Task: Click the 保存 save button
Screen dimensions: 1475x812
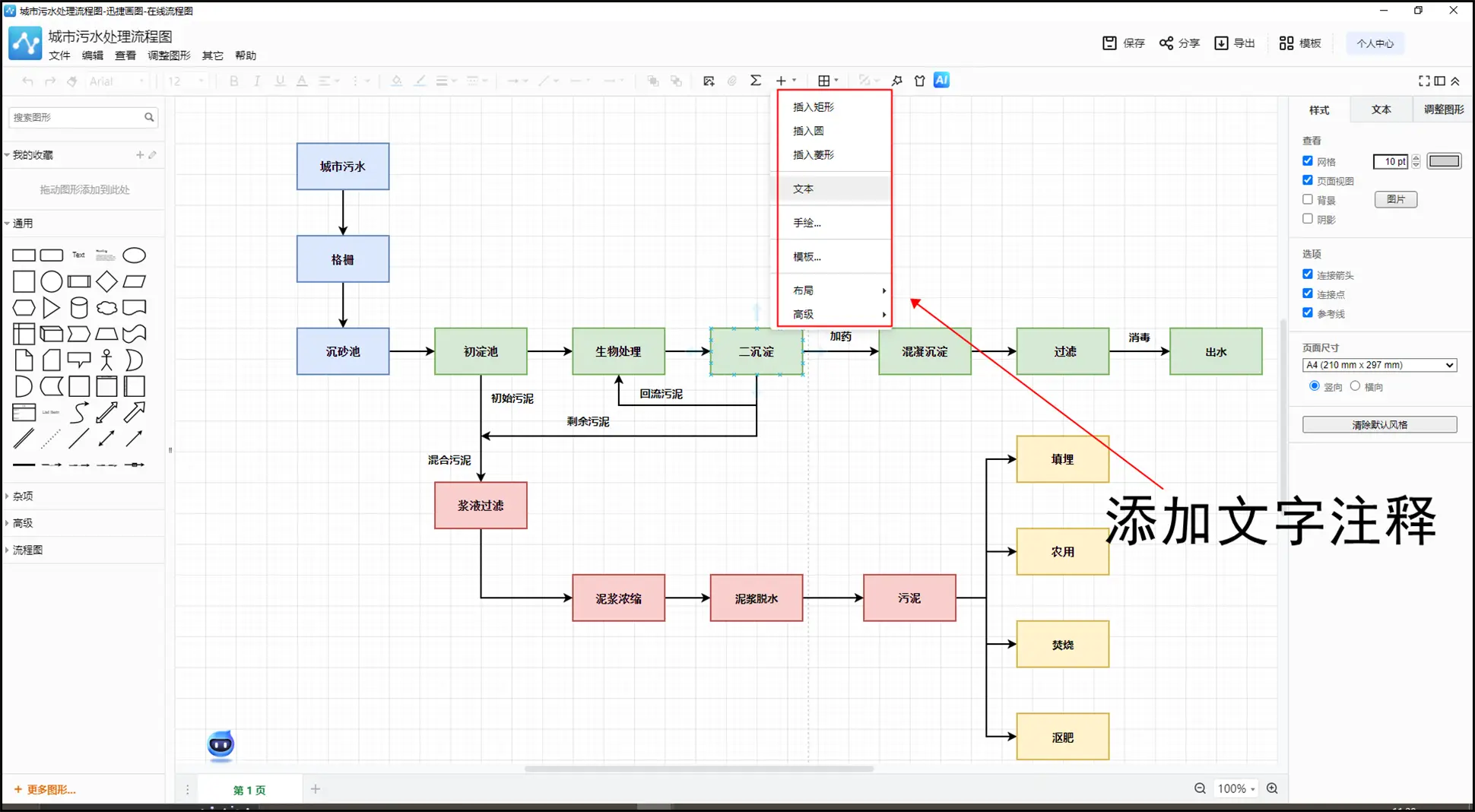Action: click(x=1124, y=43)
